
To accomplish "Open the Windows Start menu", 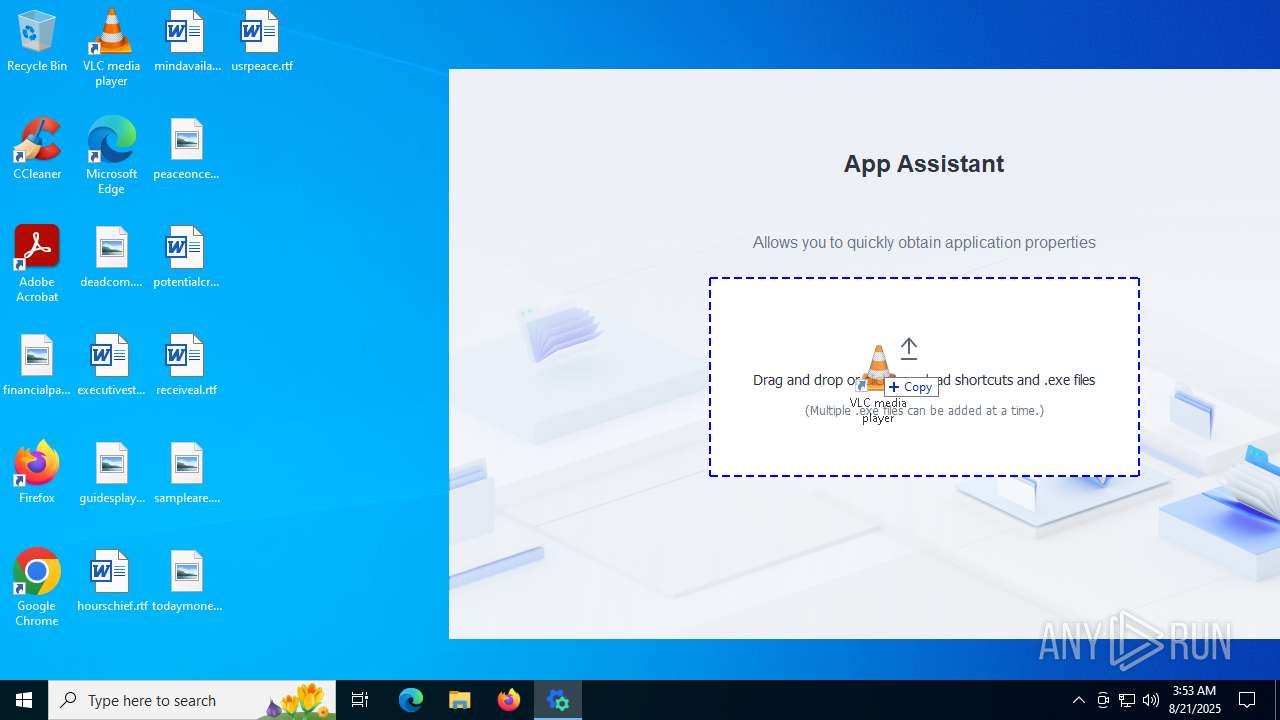I will [24, 700].
